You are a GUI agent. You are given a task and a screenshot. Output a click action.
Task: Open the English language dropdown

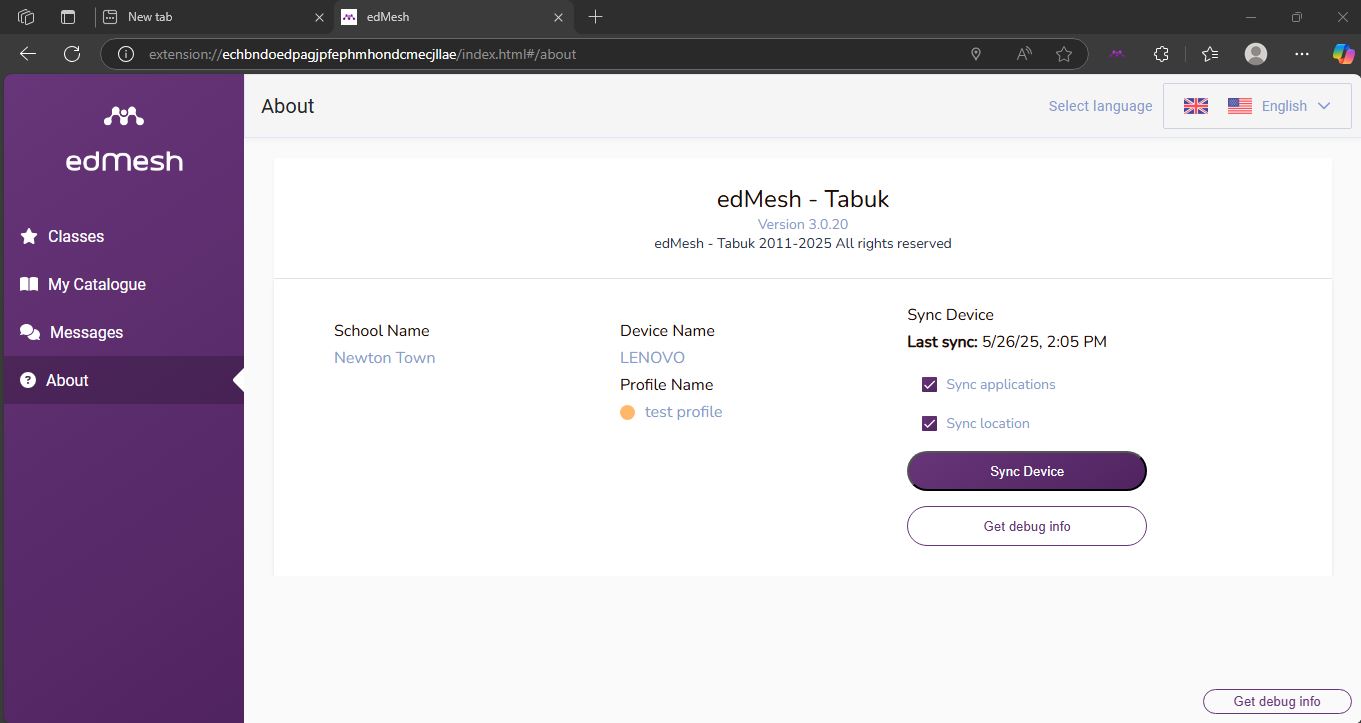1257,106
